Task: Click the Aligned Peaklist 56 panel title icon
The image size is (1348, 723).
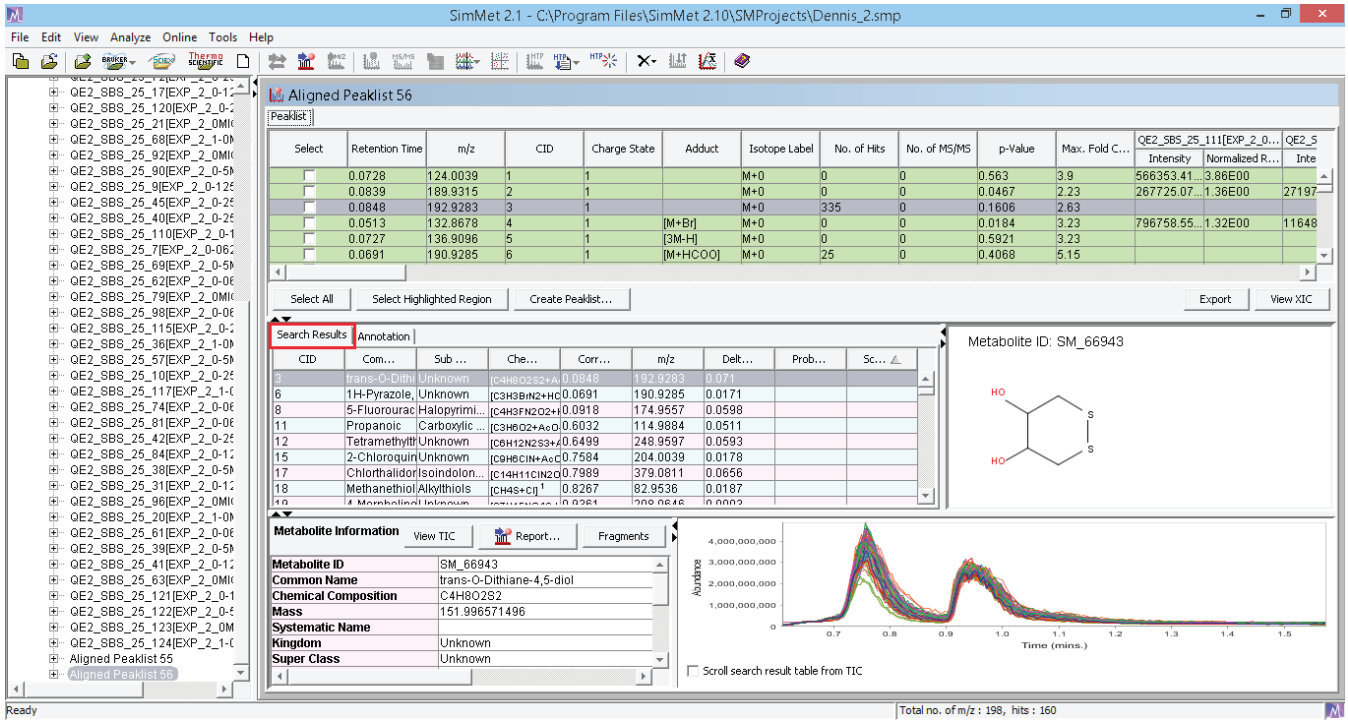Action: pyautogui.click(x=277, y=96)
